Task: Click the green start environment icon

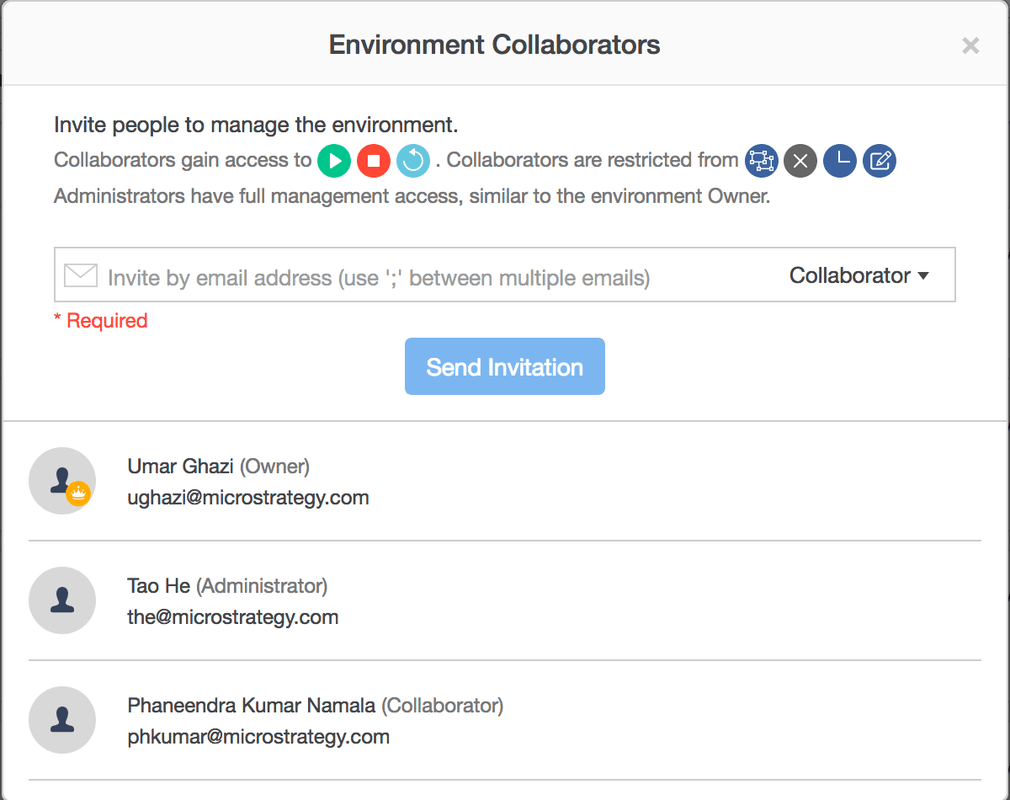Action: coord(334,160)
